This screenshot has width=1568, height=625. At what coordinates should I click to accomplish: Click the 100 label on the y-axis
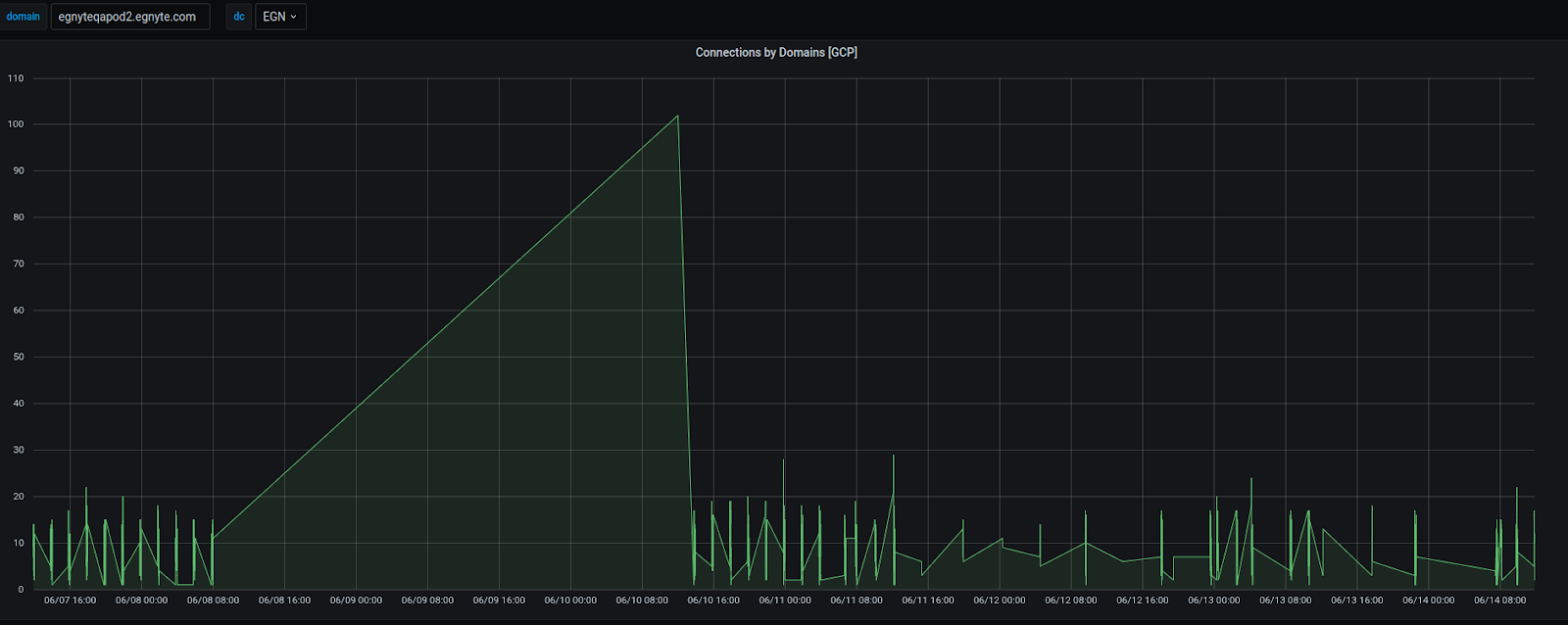[x=16, y=124]
